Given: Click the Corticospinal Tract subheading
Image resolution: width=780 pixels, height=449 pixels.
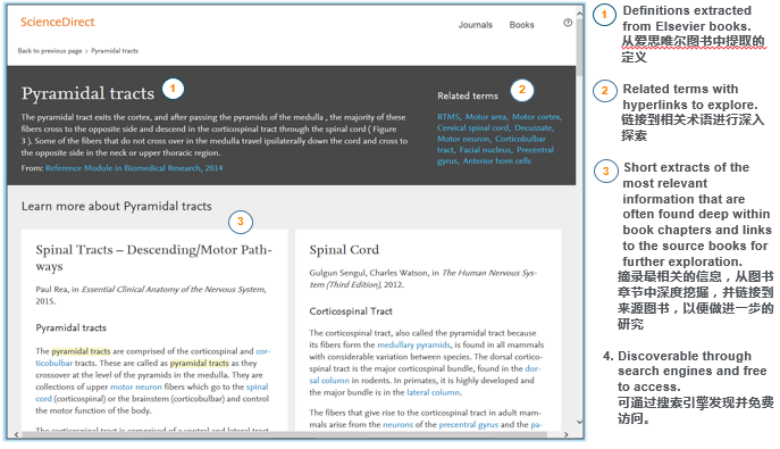Looking at the screenshot, I should pyautogui.click(x=351, y=311).
